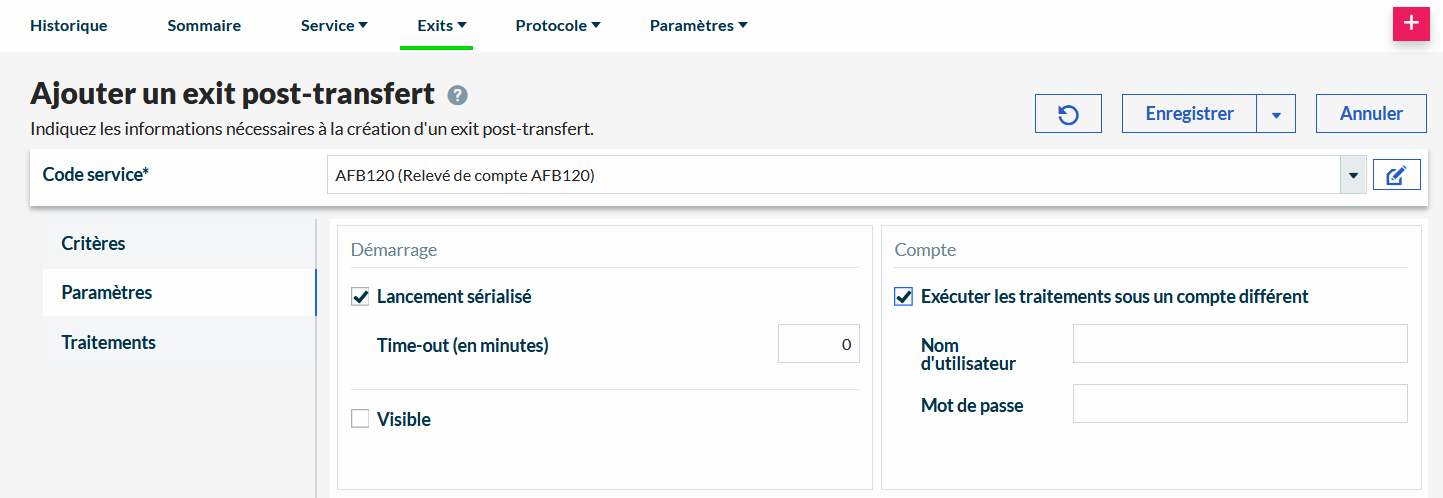1443x498 pixels.
Task: Select Traitements in the side panel
Action: pyautogui.click(x=108, y=342)
